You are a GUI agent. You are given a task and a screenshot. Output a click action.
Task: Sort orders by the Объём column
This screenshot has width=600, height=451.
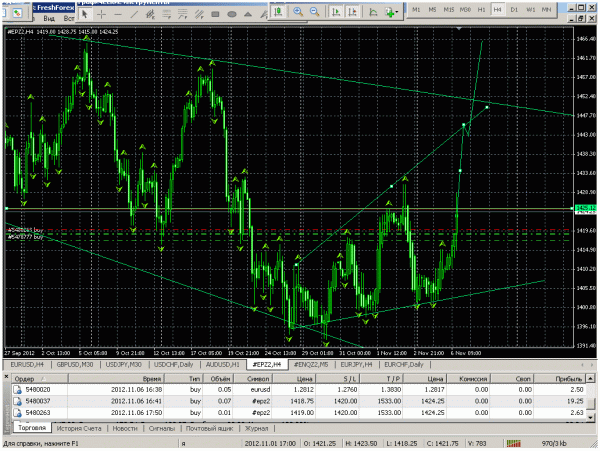[218, 379]
